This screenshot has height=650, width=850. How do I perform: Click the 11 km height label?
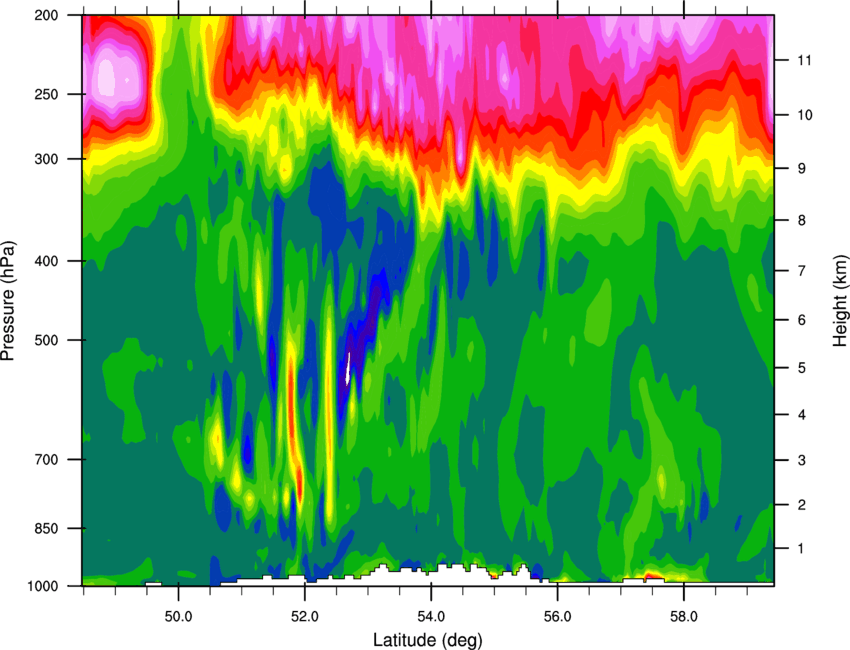[x=805, y=60]
